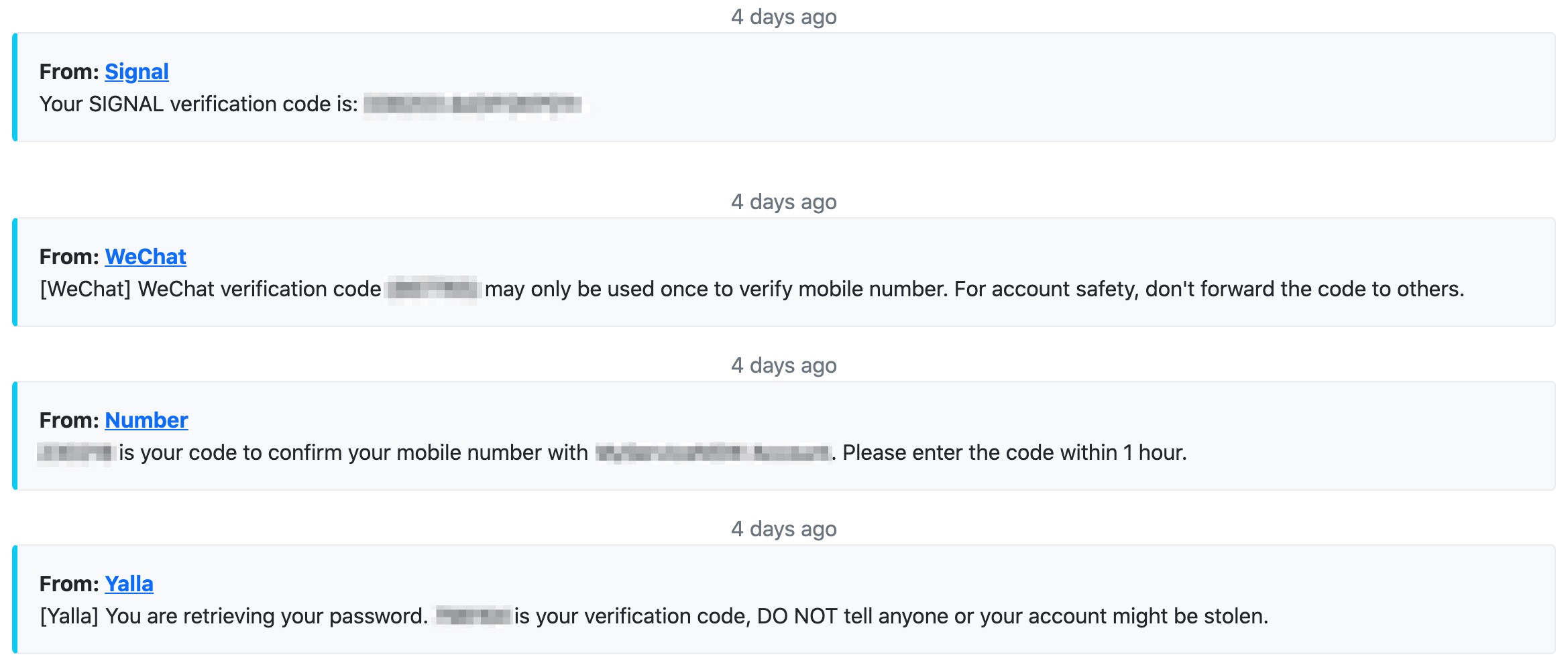This screenshot has height=669, width=1568.
Task: Open the Number sender link
Action: pyautogui.click(x=146, y=420)
